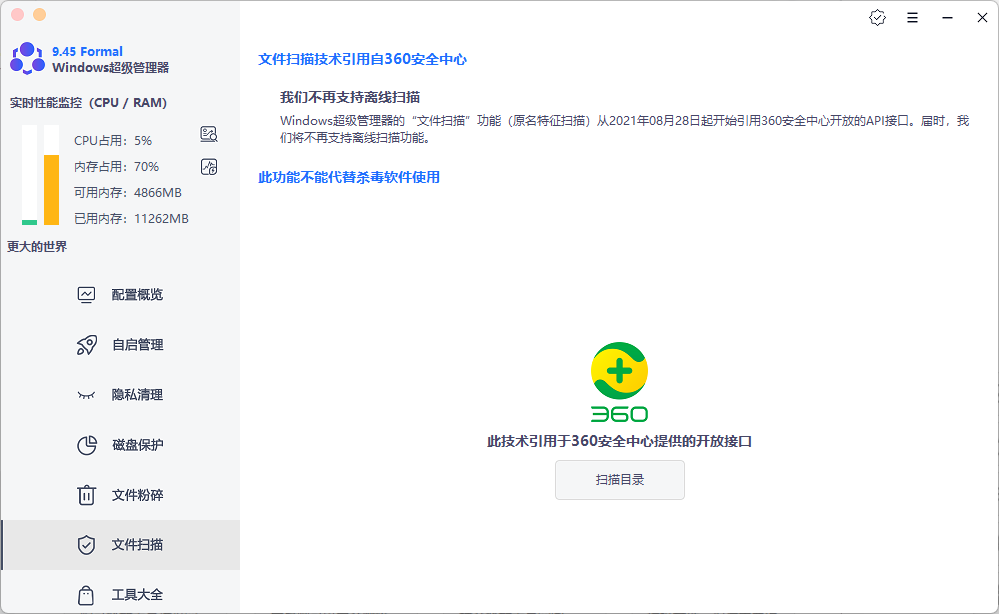999x614 pixels.
Task: Open the hamburger menu
Action: (x=912, y=17)
